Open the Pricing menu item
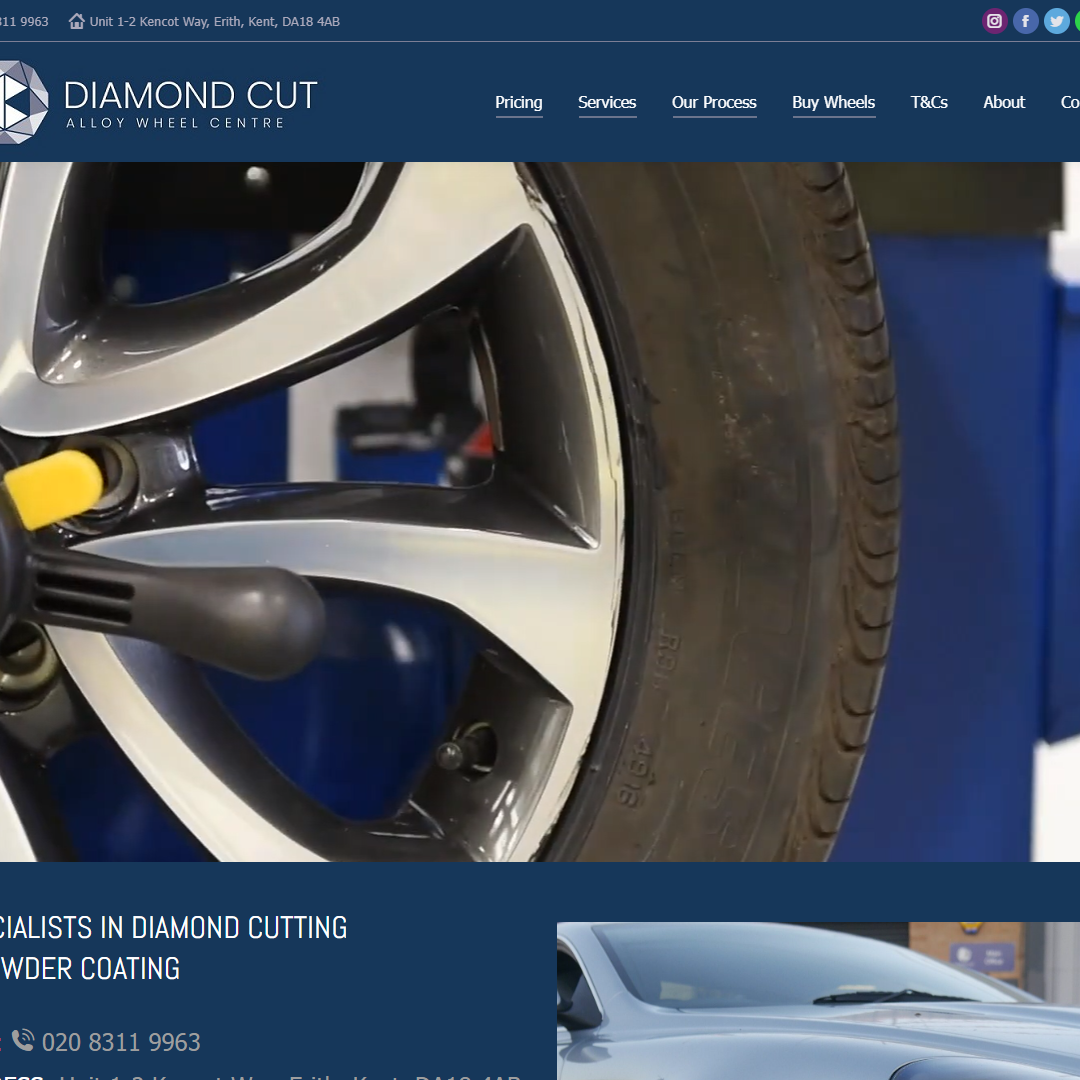The image size is (1080, 1080). (x=519, y=102)
